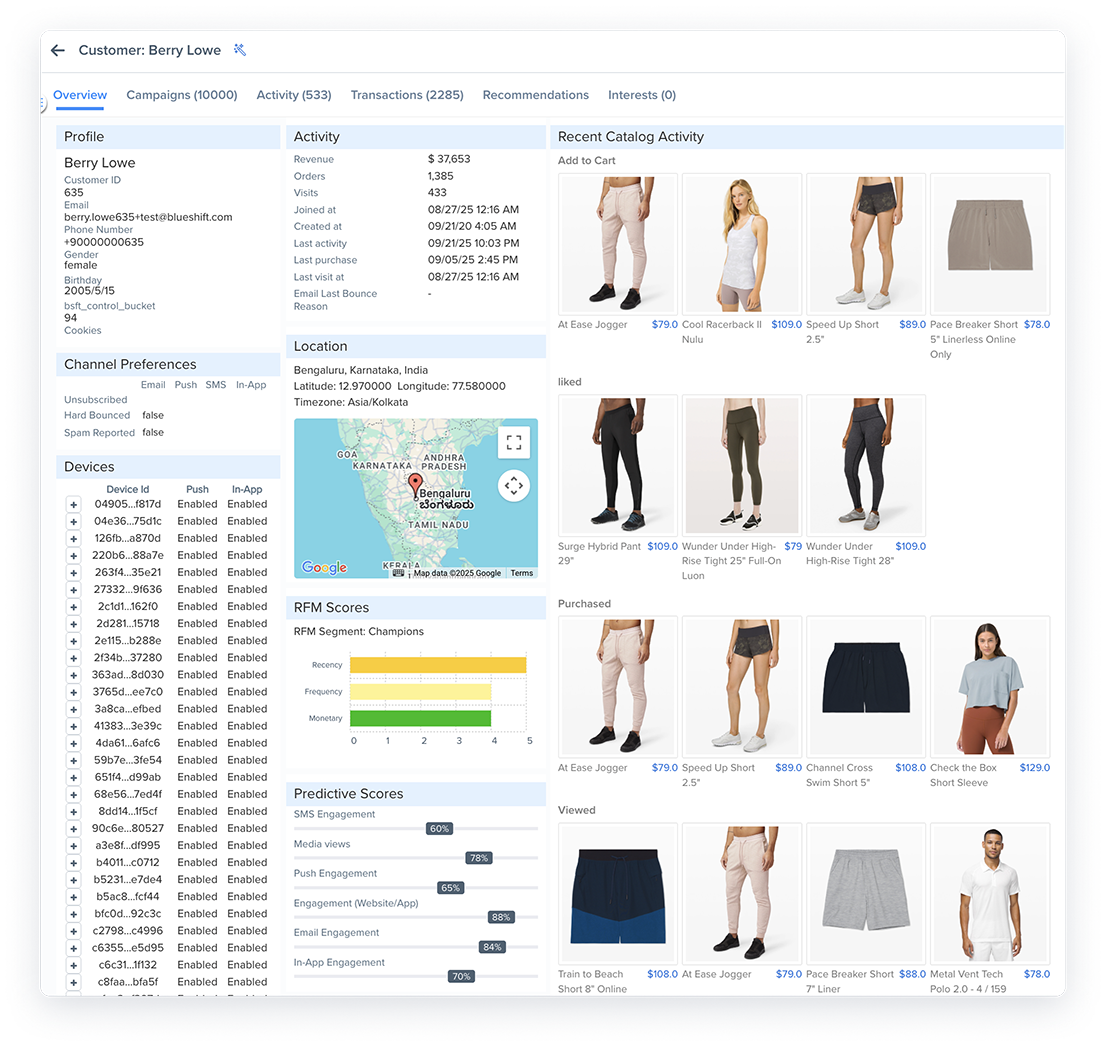The width and height of the screenshot is (1105, 1046).
Task: Click the pan control icon on the map
Action: [x=514, y=486]
